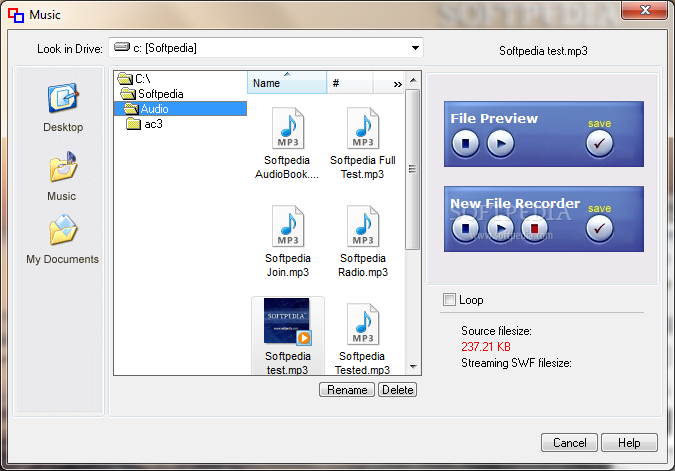Click file list scrollbar up arrow
This screenshot has width=675, height=471.
click(x=413, y=80)
